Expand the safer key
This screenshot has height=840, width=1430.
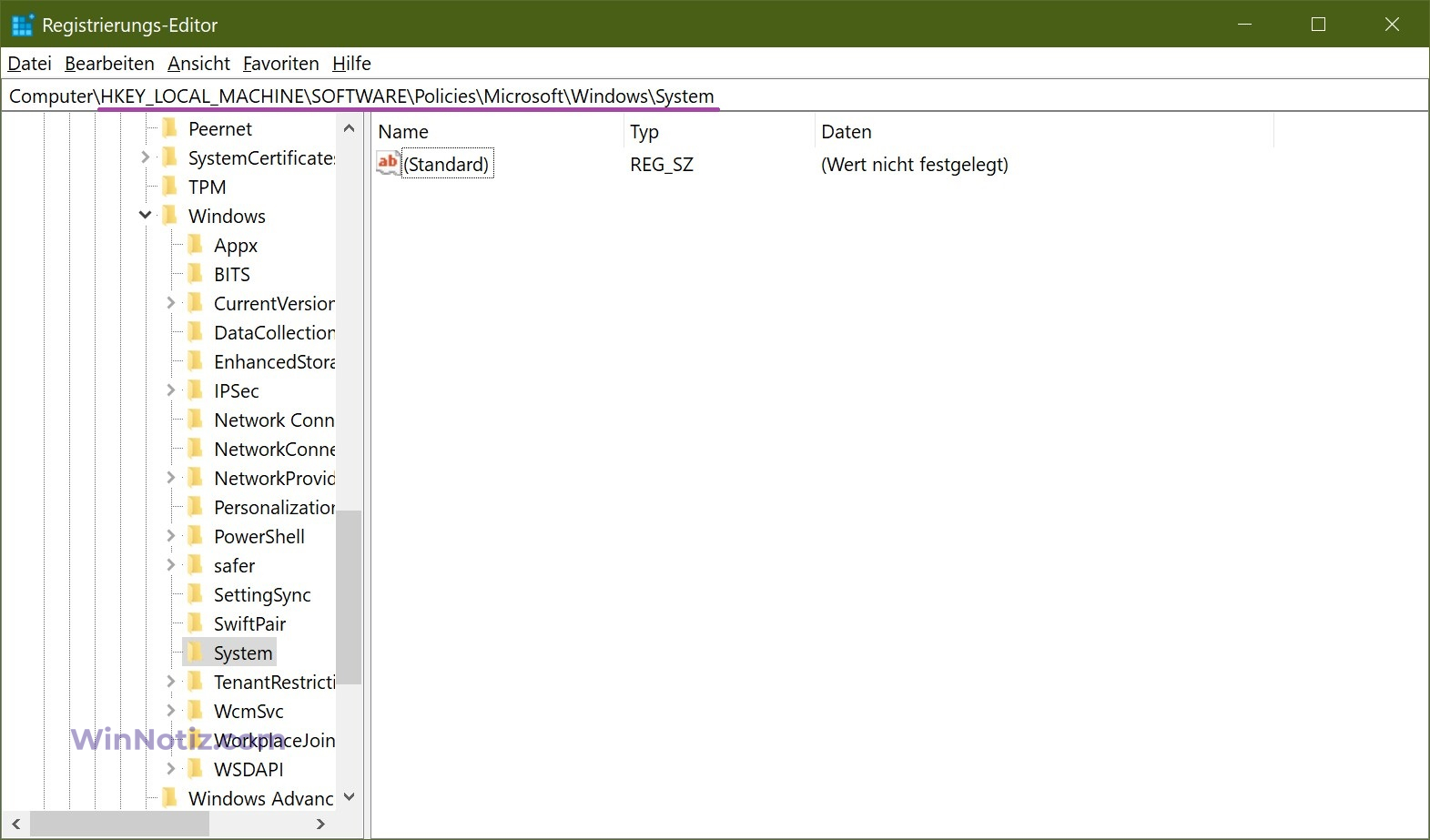click(x=170, y=565)
